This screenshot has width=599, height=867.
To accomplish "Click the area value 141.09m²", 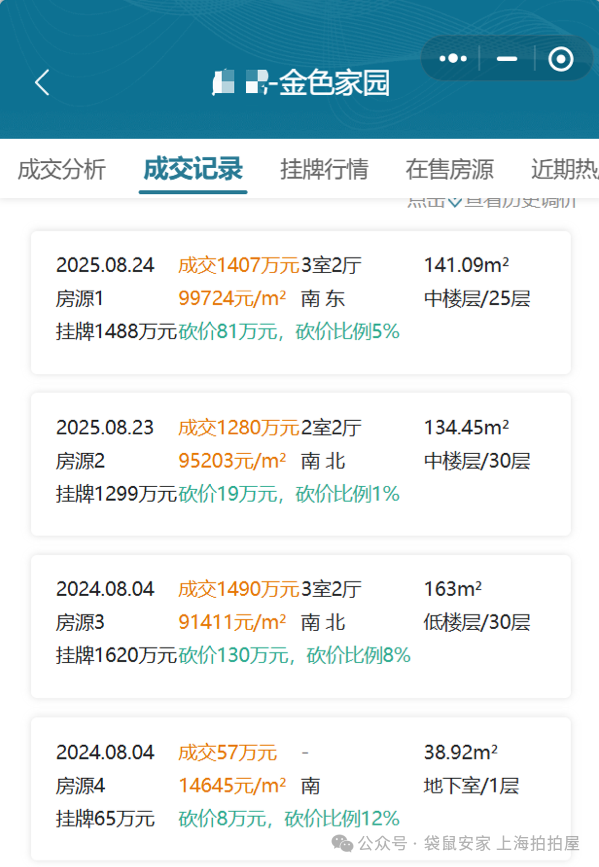I will (466, 265).
